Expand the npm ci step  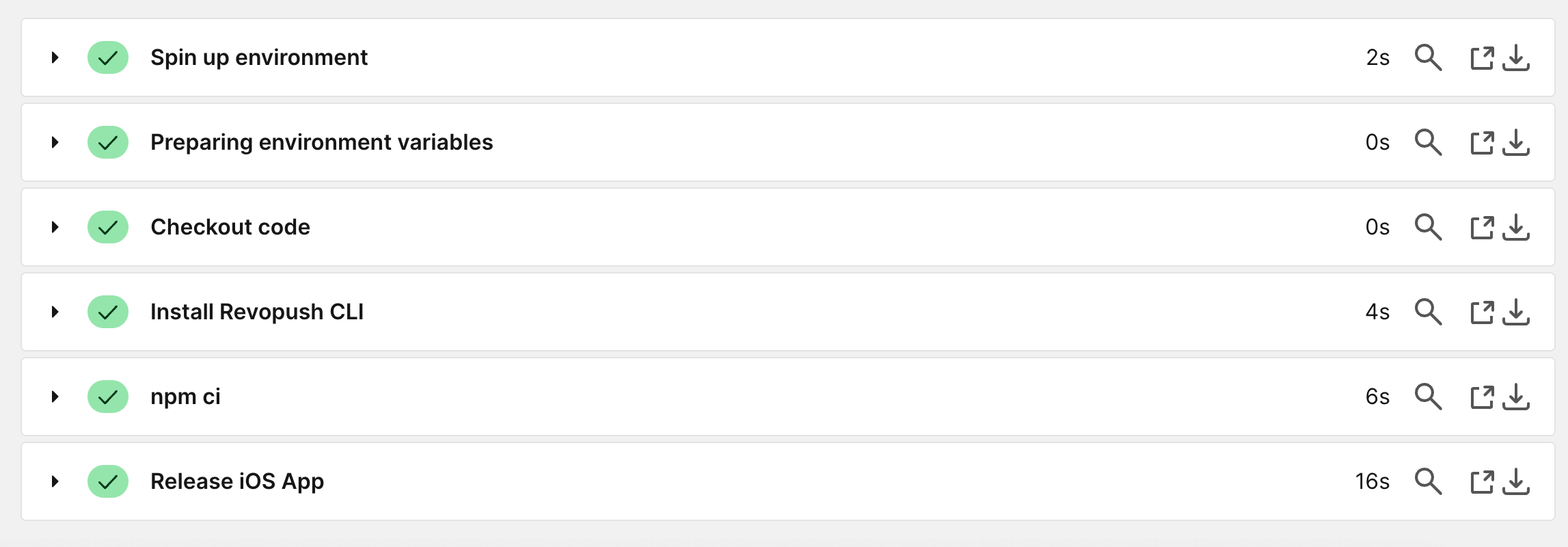point(55,397)
